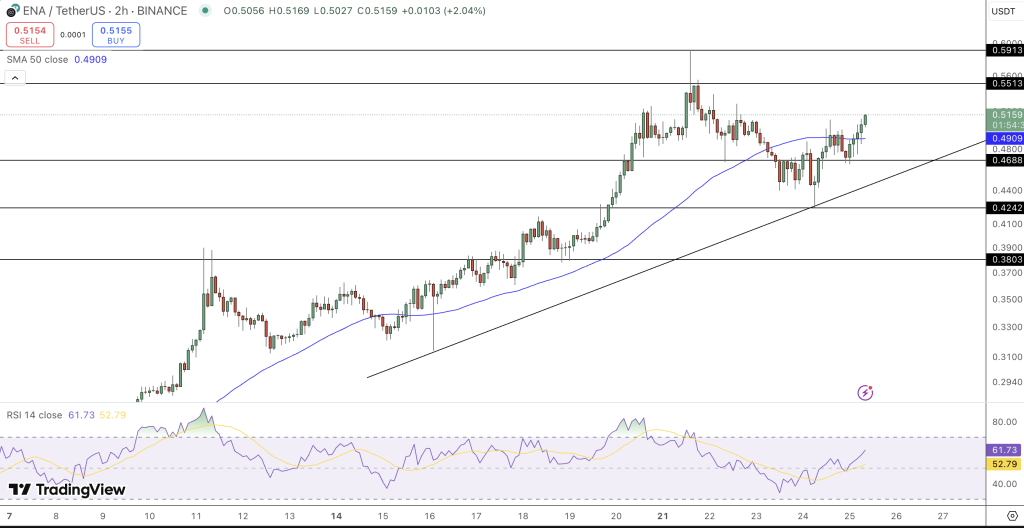Open the USDT currency selector
Screen dimensions: 1024x528
(x=1002, y=11)
